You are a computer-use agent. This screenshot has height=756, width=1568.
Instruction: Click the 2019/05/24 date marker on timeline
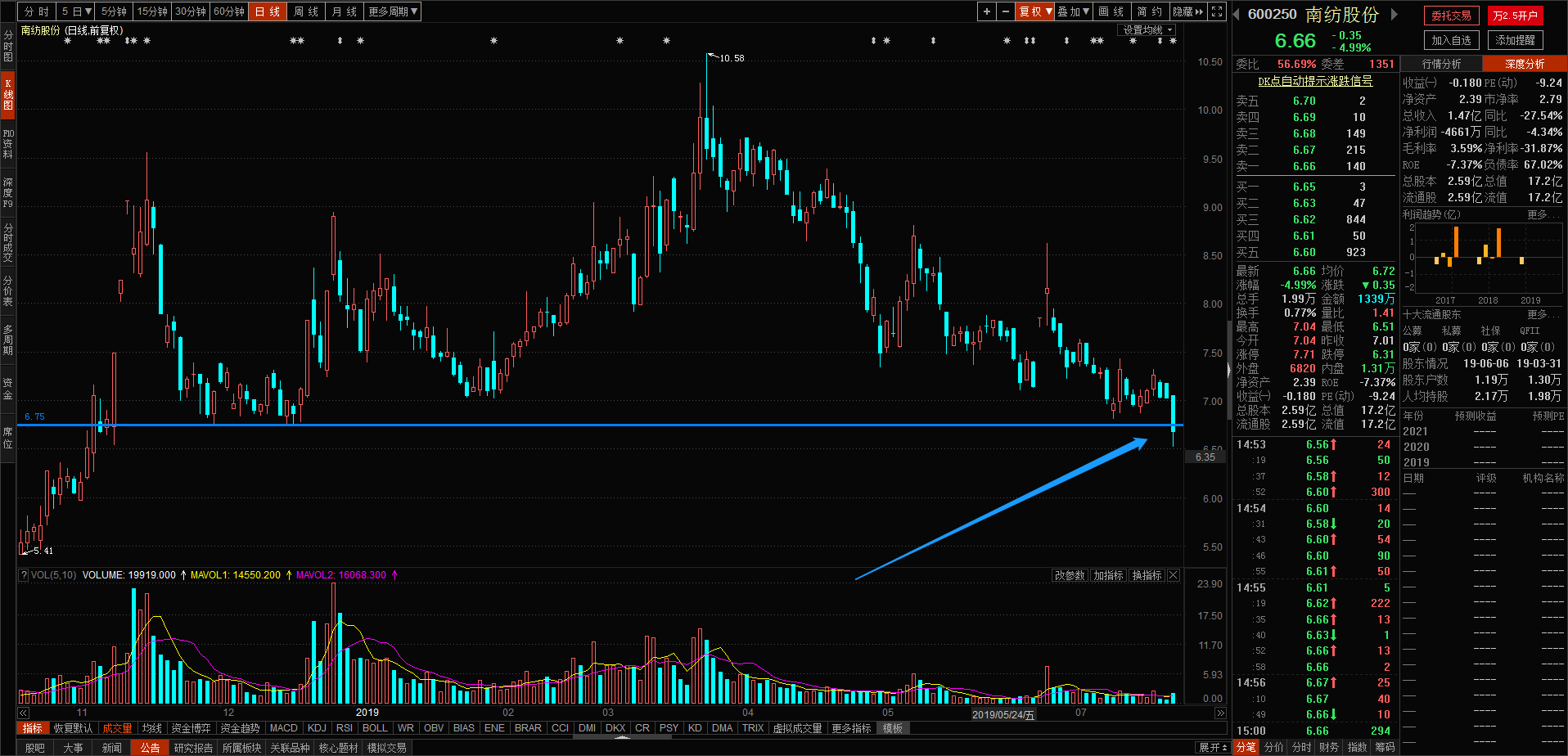[x=1003, y=714]
